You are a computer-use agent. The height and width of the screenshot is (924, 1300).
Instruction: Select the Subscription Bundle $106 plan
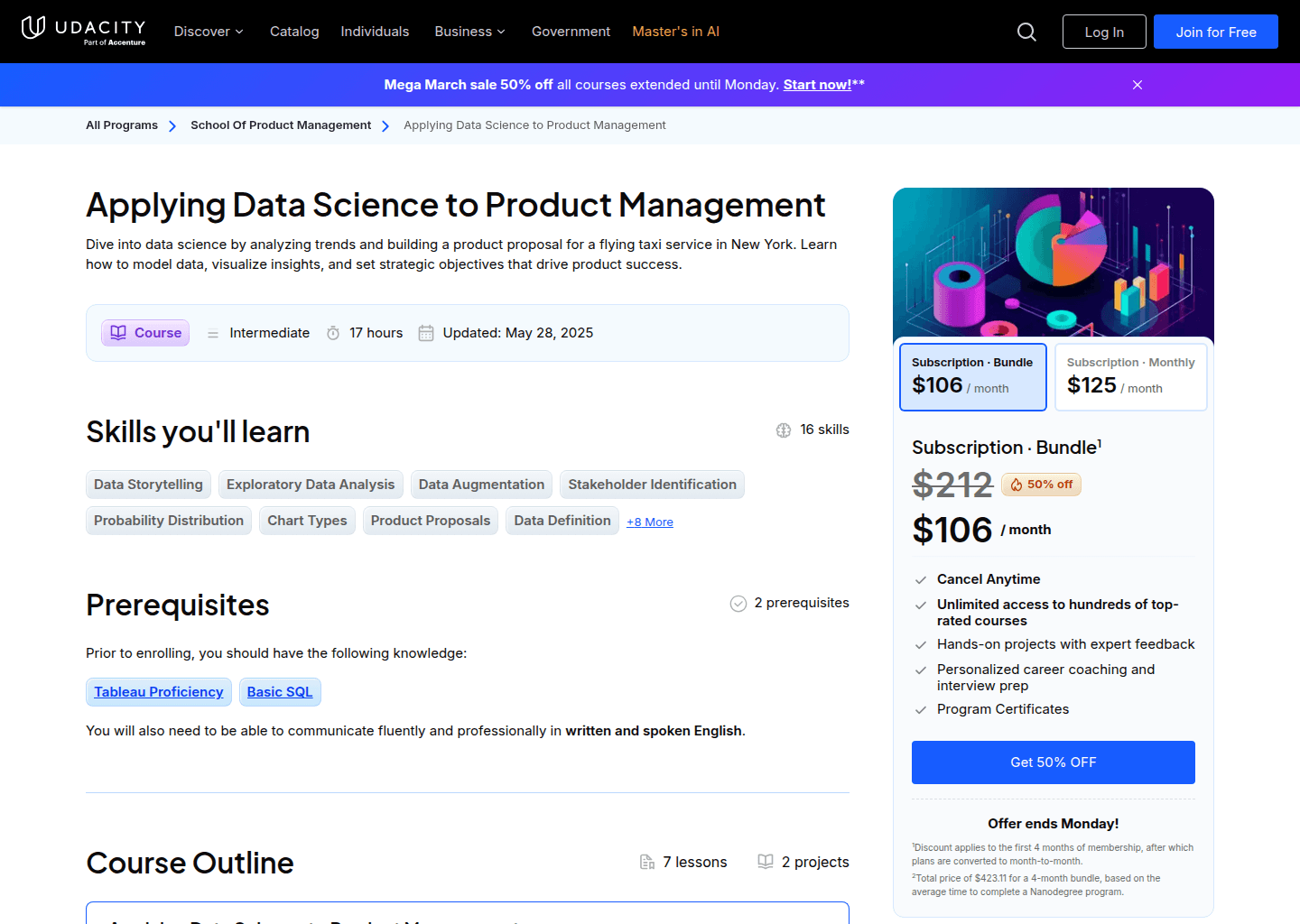click(972, 376)
